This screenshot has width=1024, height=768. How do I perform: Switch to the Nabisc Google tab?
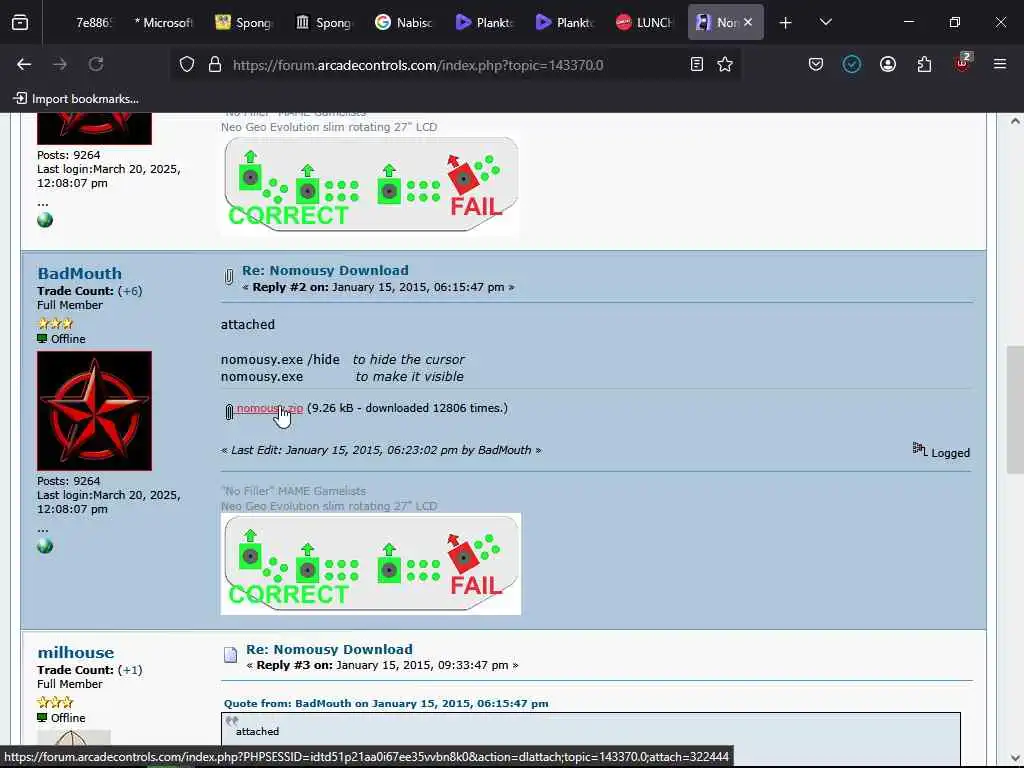click(x=404, y=22)
